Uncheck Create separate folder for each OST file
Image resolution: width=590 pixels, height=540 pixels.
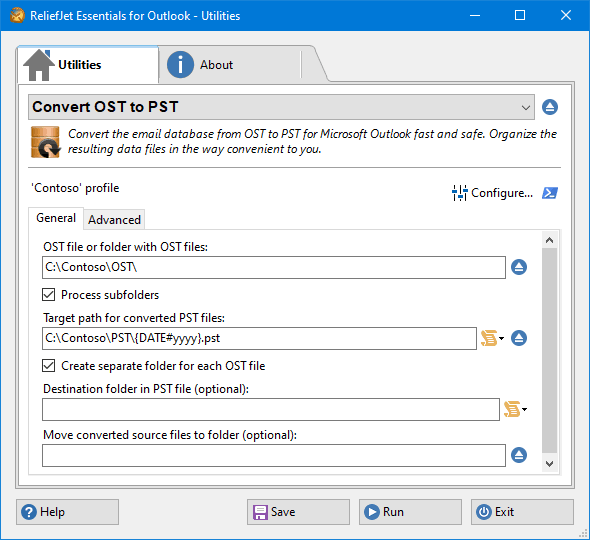49,366
